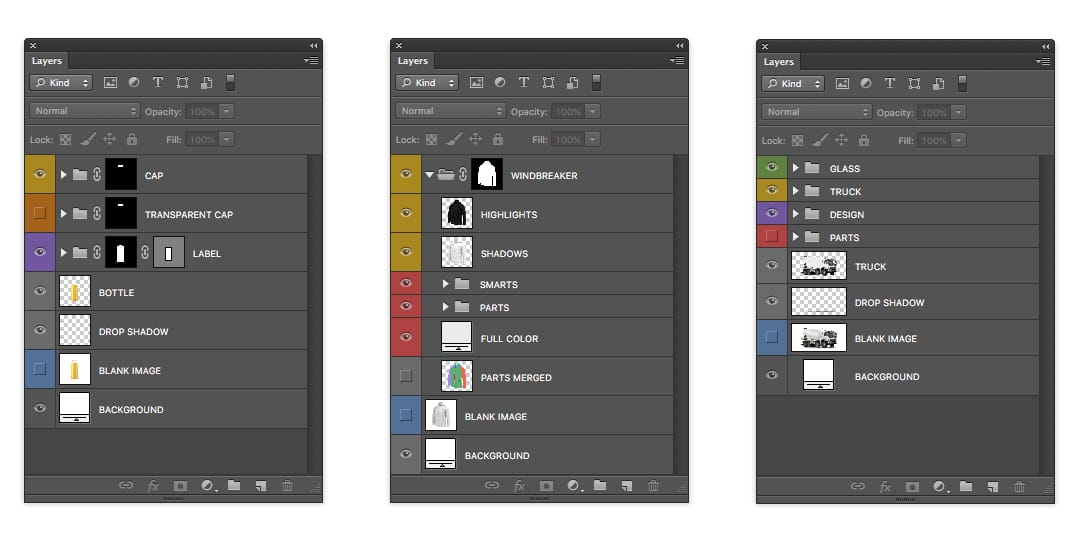Toggle filter switch in left panel

coord(231,83)
